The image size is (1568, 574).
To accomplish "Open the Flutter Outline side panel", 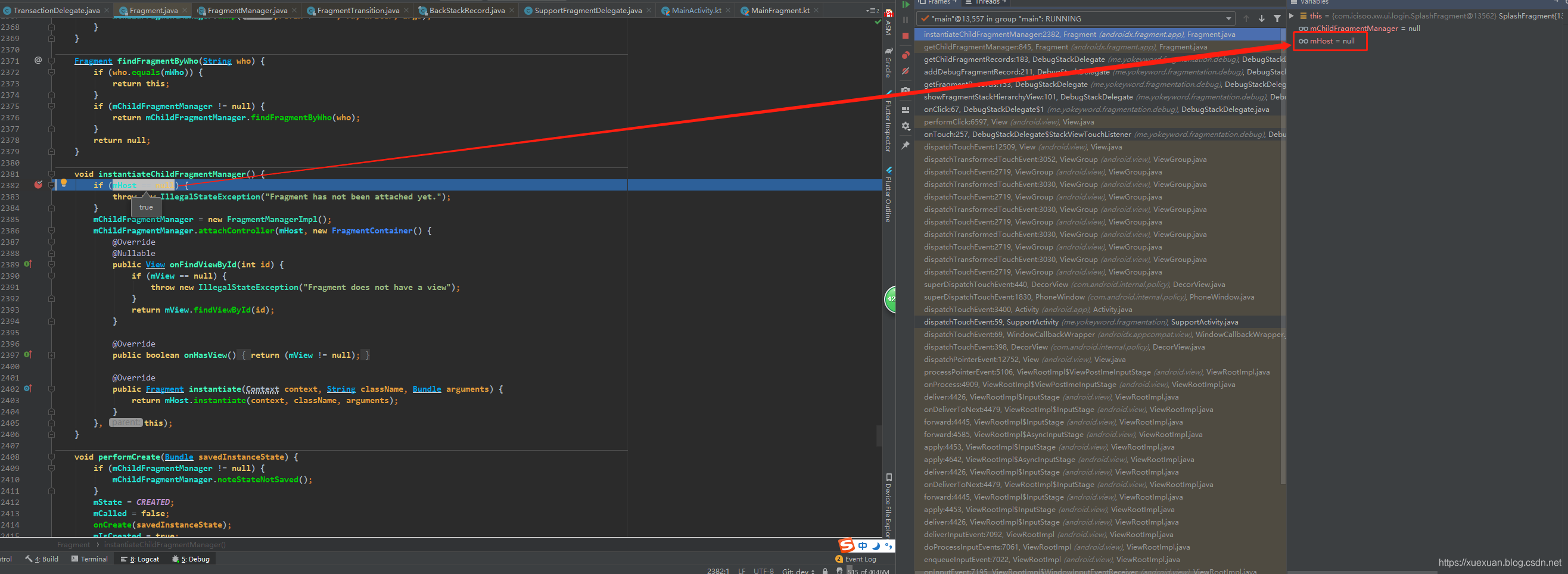I will pos(888,195).
